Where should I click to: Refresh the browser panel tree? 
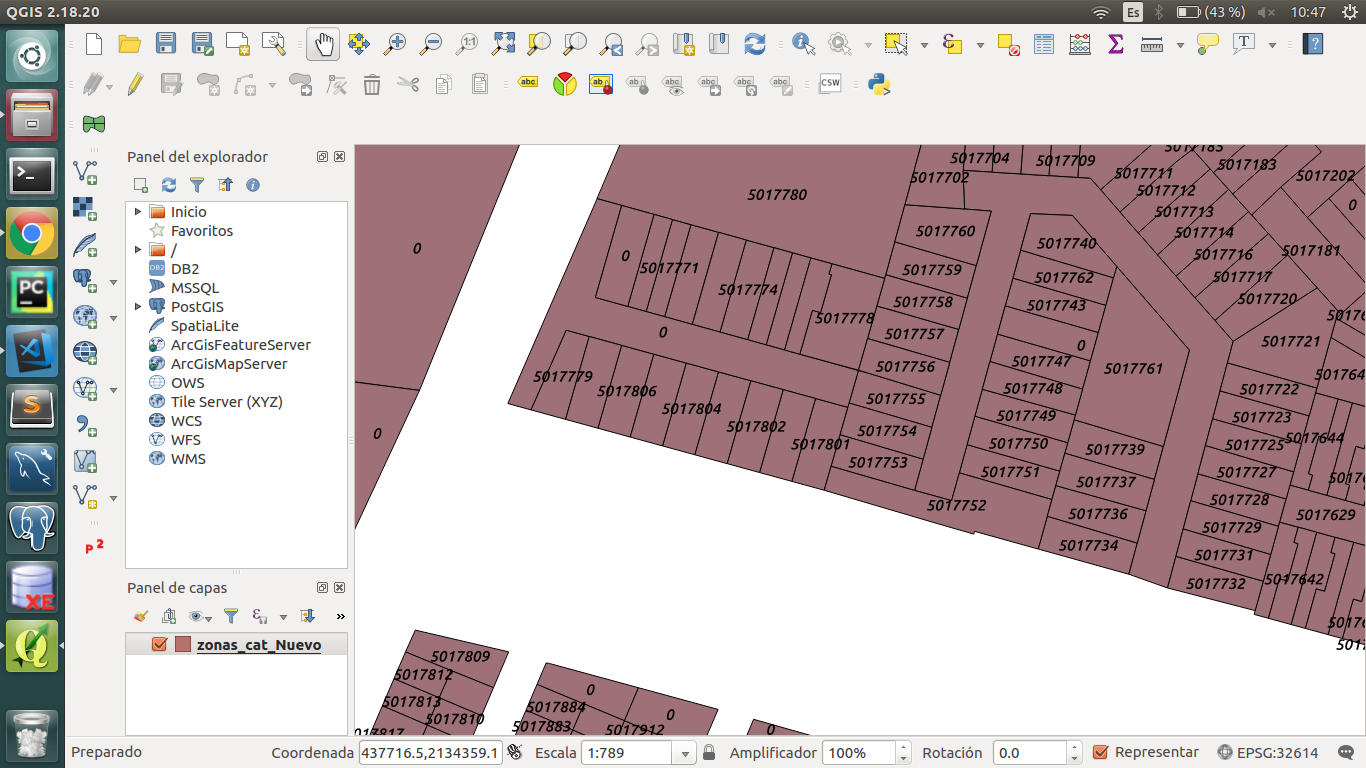point(169,185)
